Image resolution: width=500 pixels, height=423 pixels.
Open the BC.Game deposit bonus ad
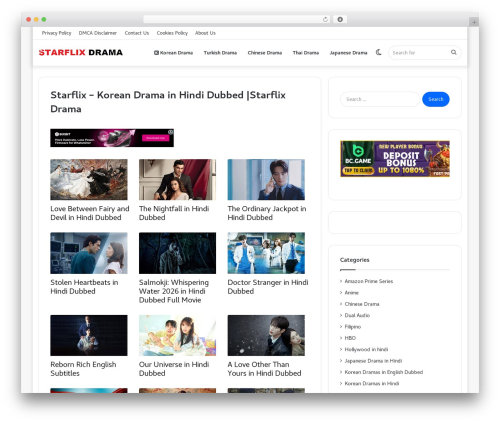[x=395, y=159]
